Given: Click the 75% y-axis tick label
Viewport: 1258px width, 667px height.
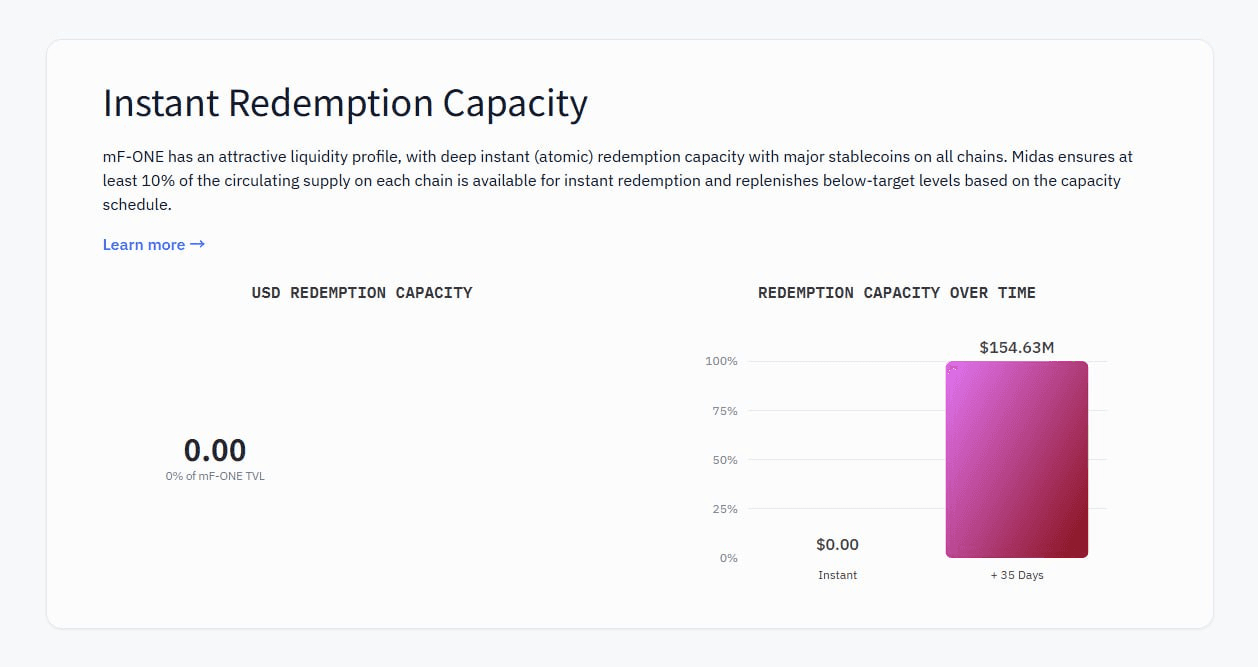Looking at the screenshot, I should [723, 411].
